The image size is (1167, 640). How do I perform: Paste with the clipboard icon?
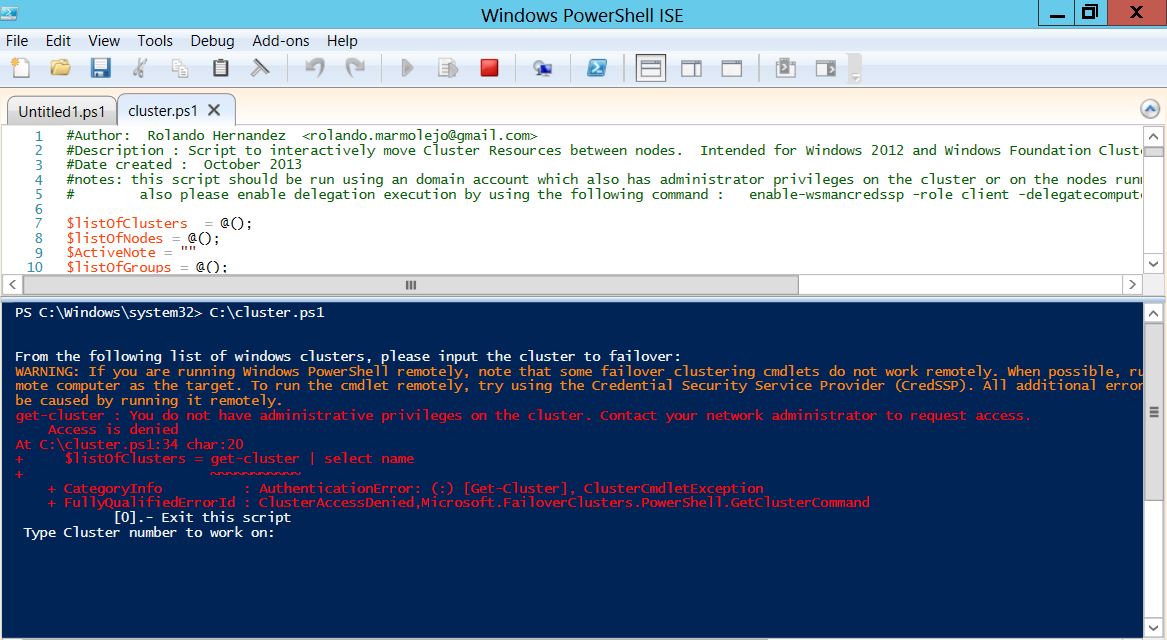click(220, 68)
